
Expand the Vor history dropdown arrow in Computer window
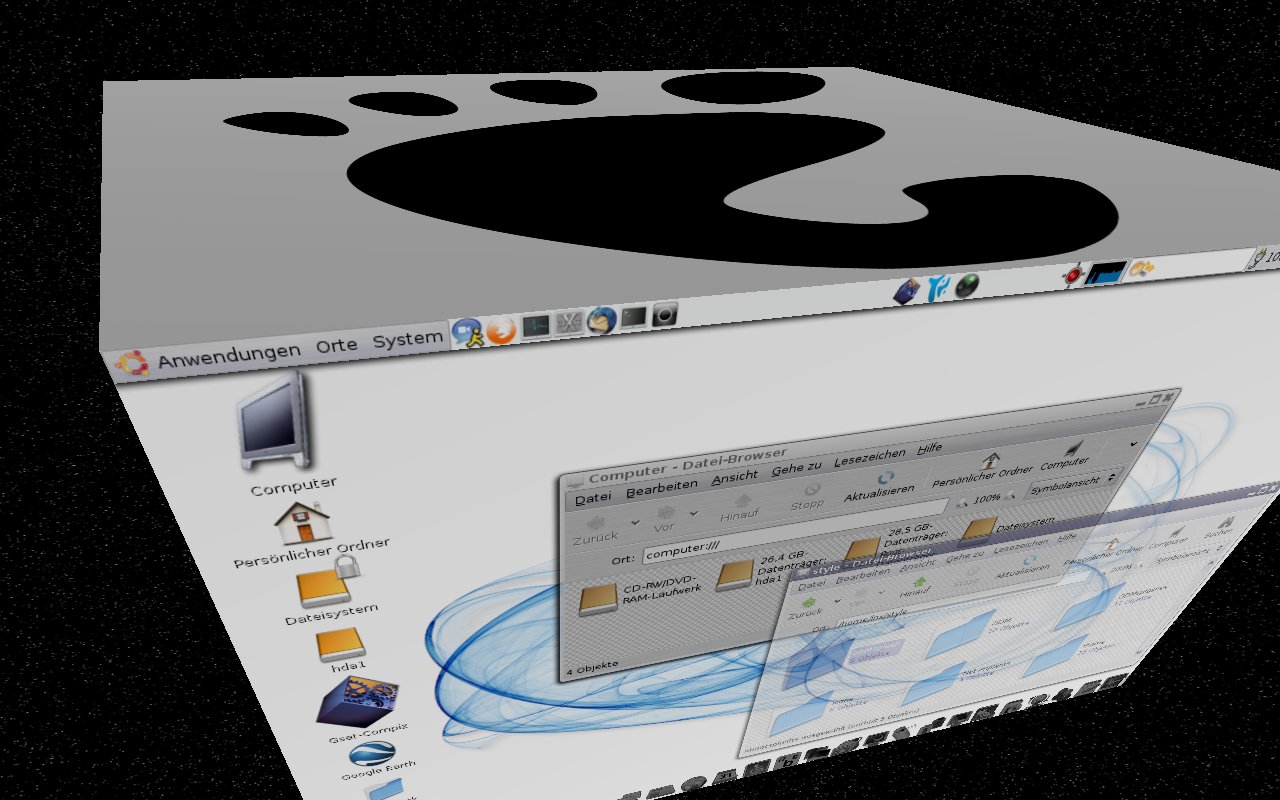tap(694, 515)
